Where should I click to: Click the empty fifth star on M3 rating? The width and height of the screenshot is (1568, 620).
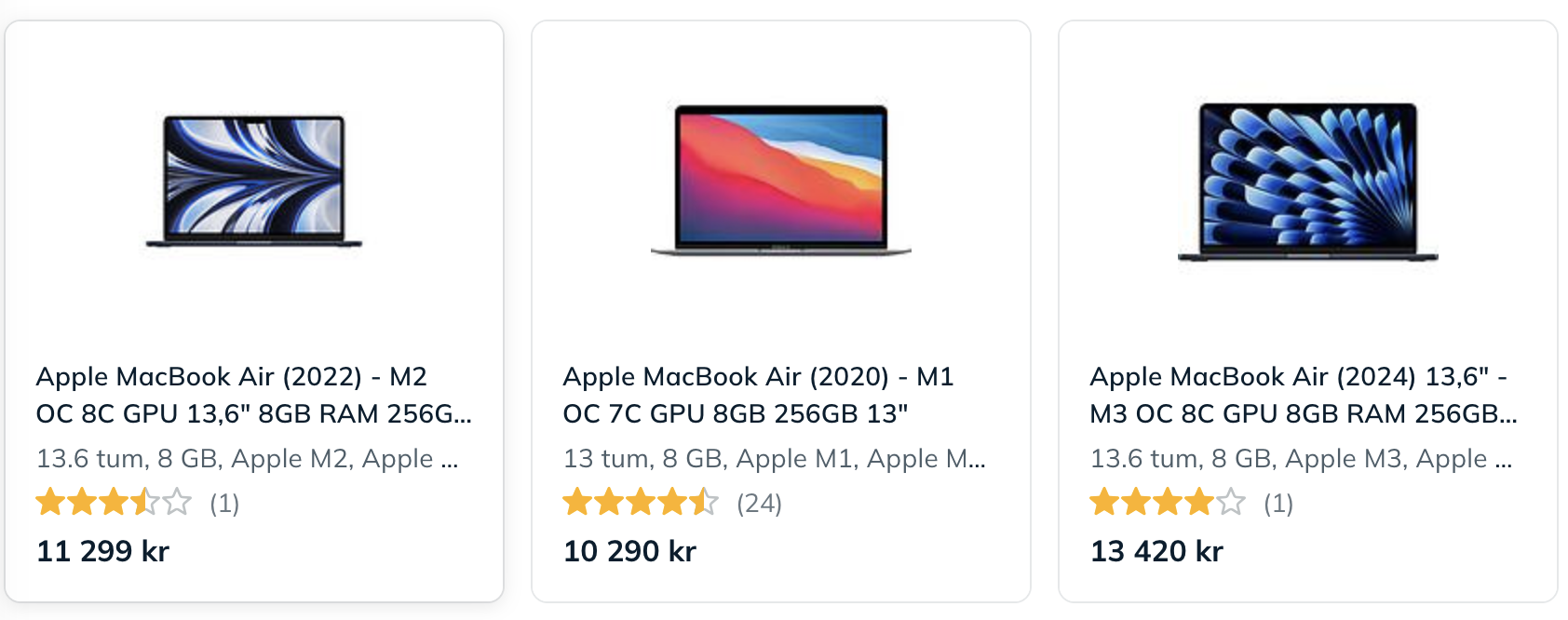pyautogui.click(x=1231, y=503)
